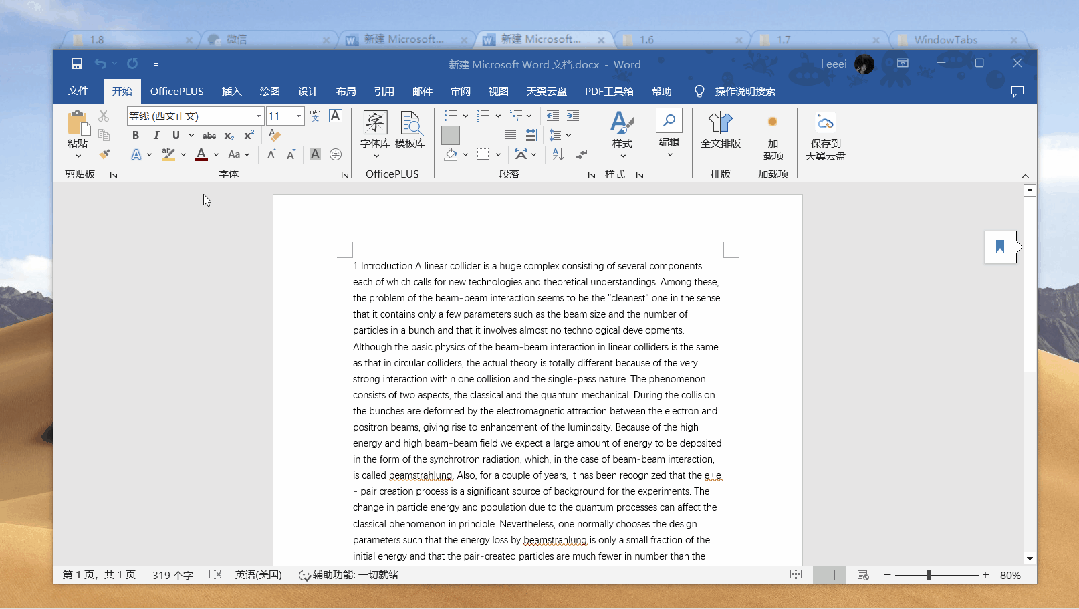
Task: Open the 视图 ribbon tab
Action: point(498,92)
